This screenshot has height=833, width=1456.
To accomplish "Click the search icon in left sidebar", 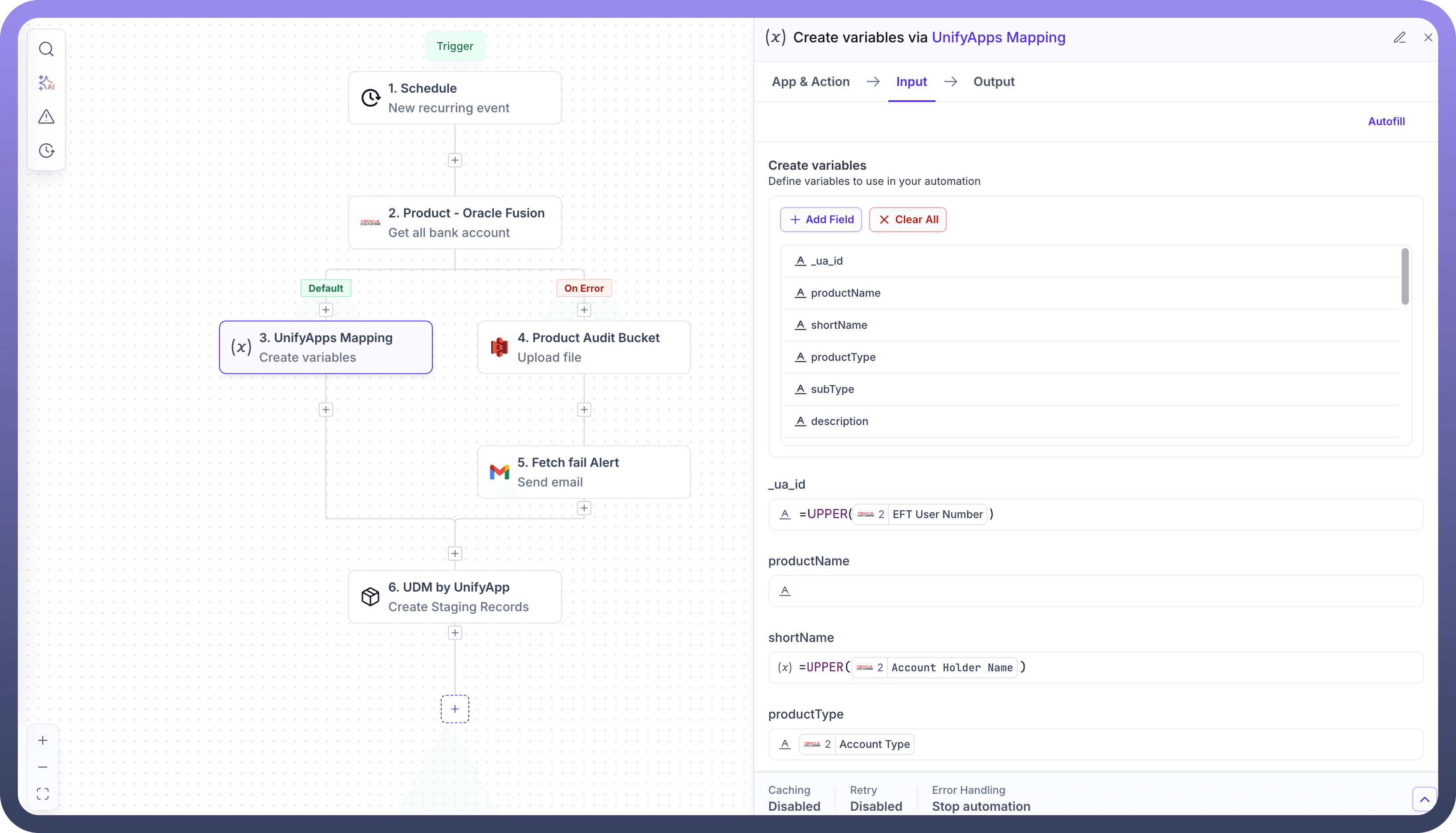I will [x=46, y=49].
